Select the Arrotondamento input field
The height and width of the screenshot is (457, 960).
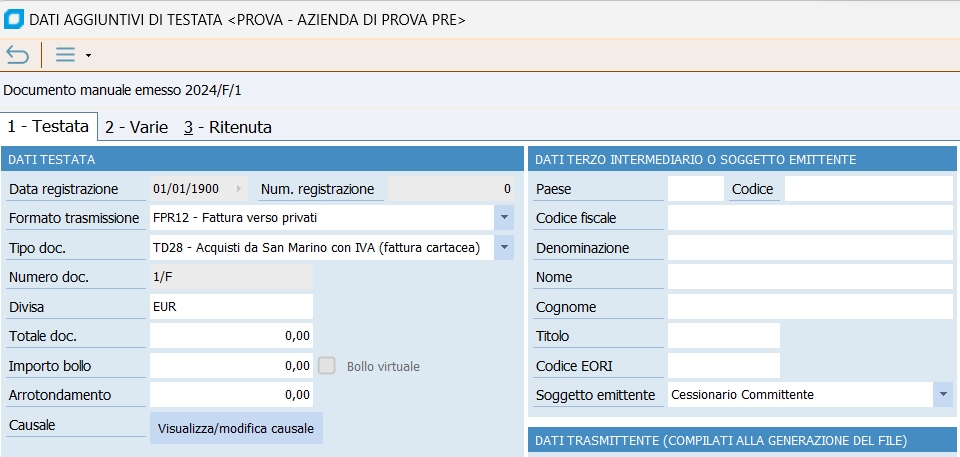tap(231, 395)
